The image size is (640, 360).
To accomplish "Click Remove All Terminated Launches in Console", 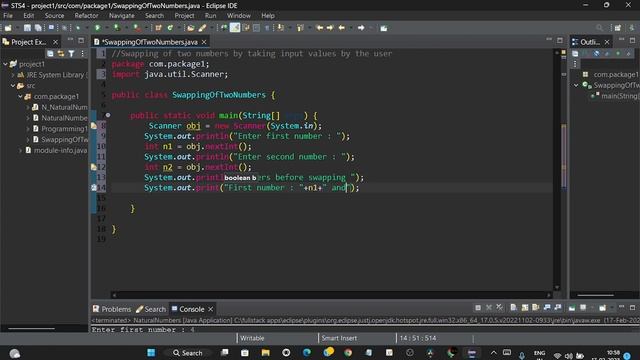I will pos(500,307).
